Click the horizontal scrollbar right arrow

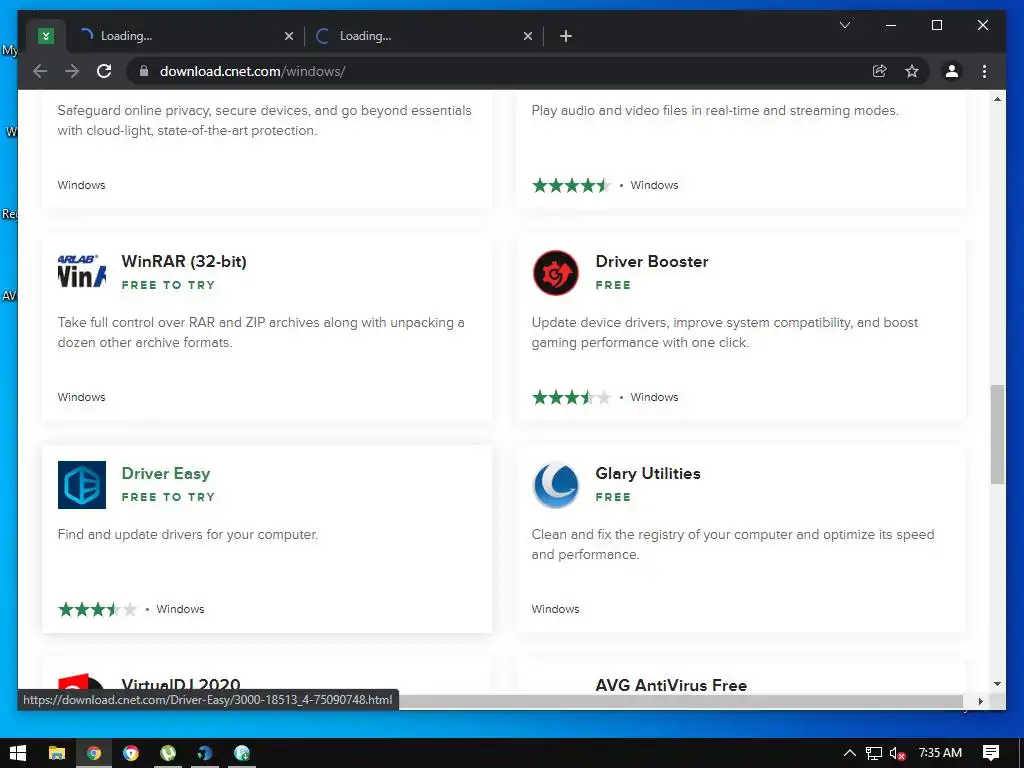tap(980, 701)
